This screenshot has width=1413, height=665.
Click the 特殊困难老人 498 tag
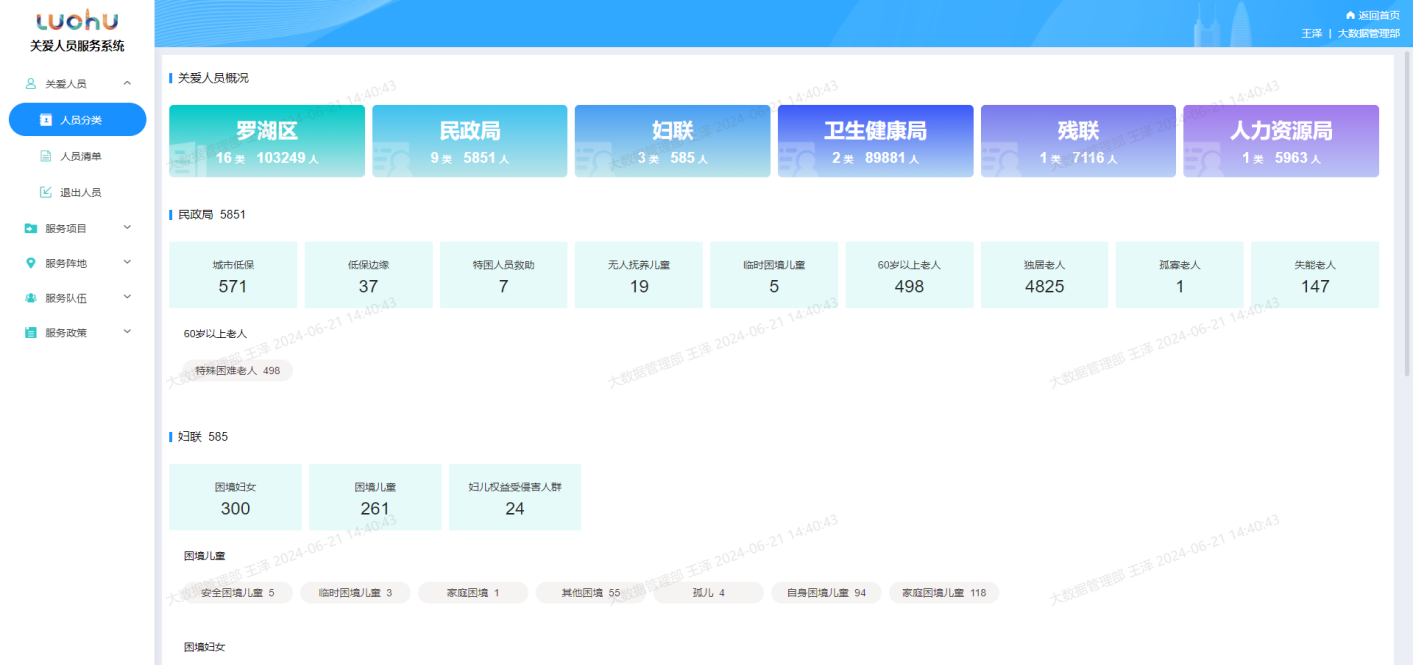(237, 370)
